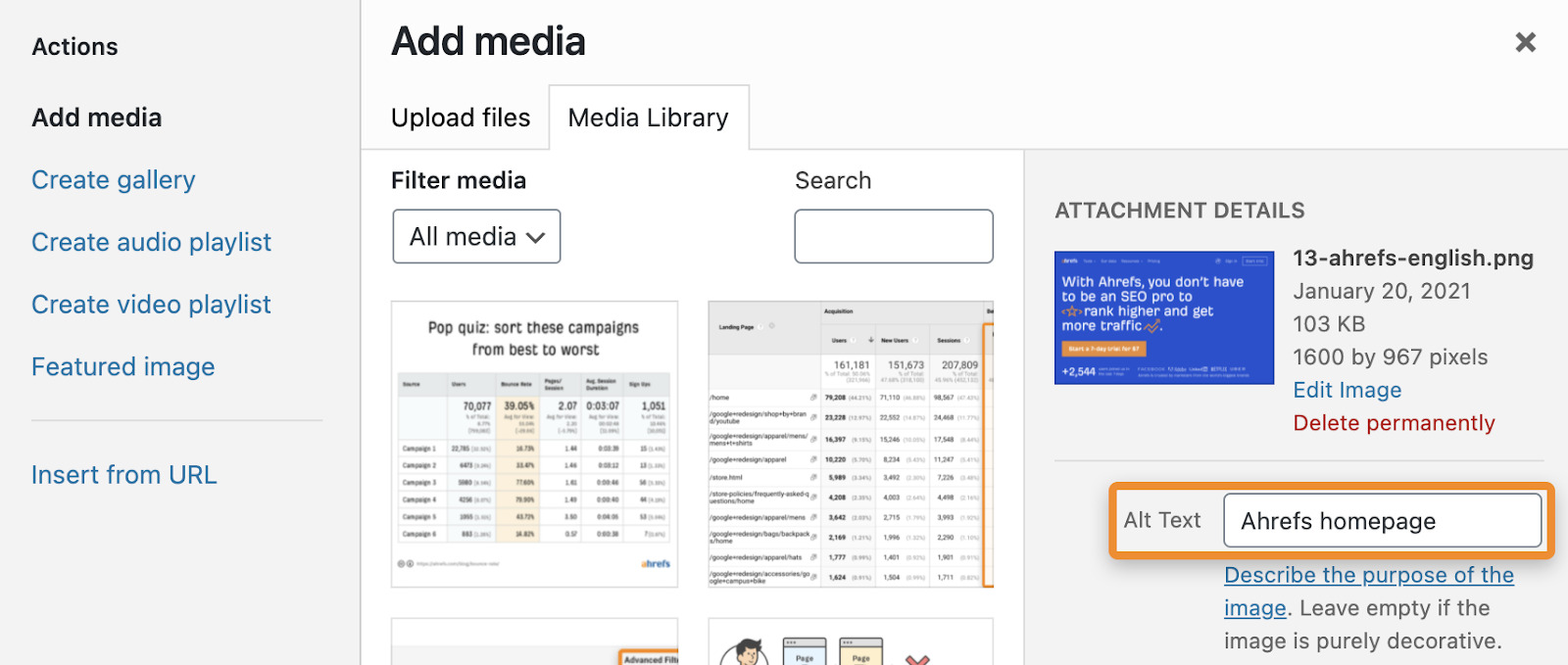Viewport: 1568px width, 665px height.
Task: Open the Create gallery action
Action: click(x=113, y=180)
